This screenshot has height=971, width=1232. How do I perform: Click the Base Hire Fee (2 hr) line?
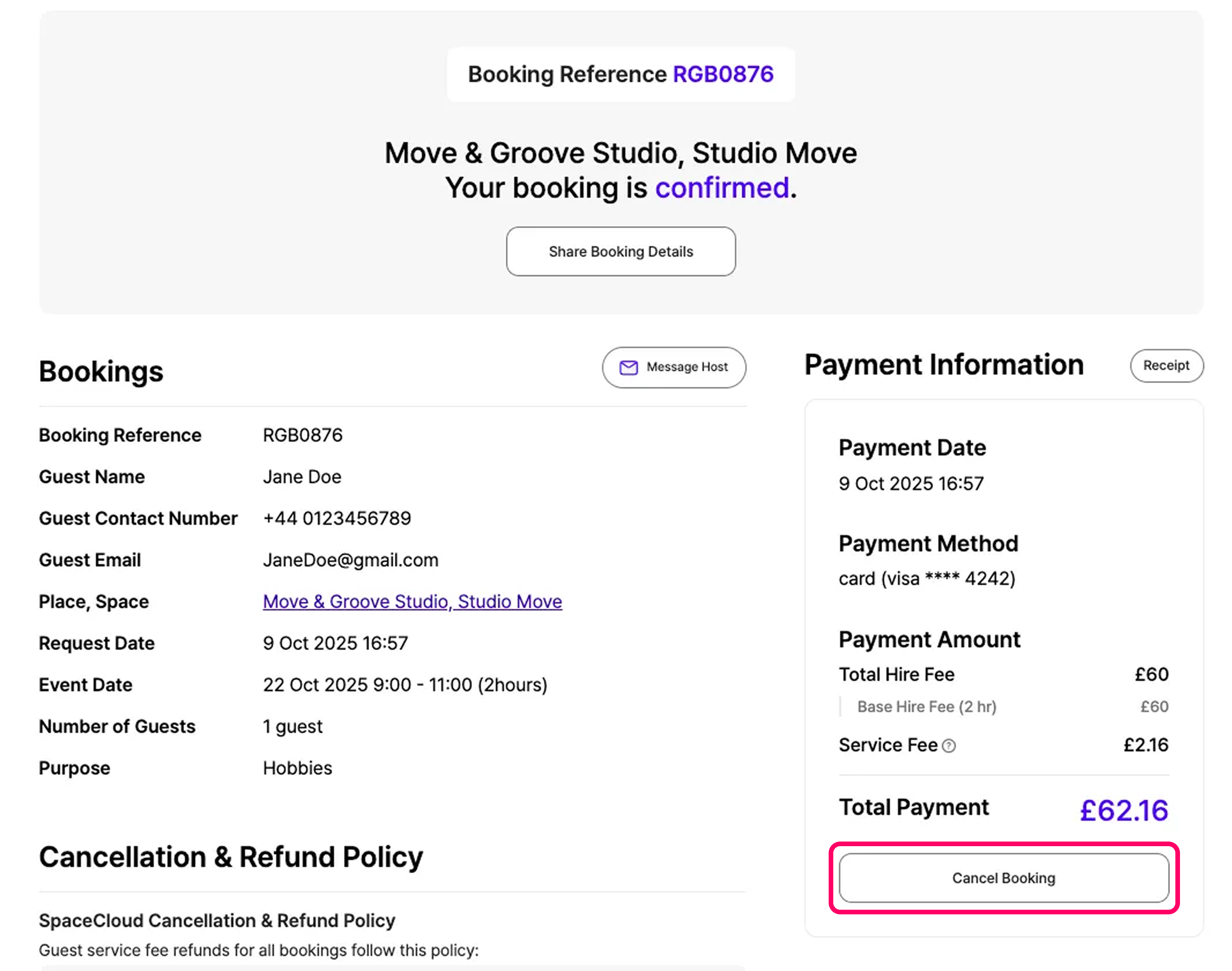pyautogui.click(x=926, y=707)
